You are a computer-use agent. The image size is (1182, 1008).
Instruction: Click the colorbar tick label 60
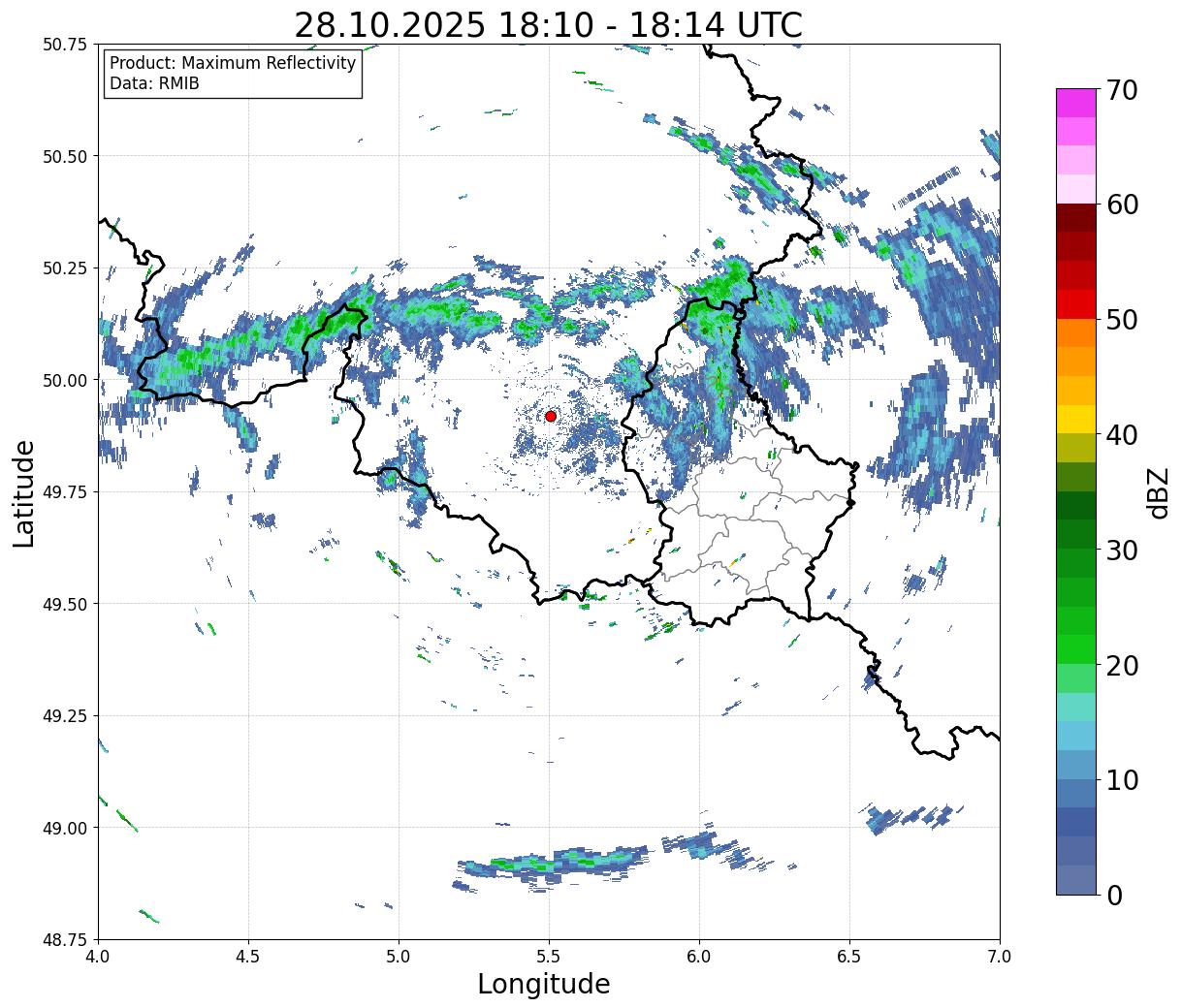point(1122,205)
